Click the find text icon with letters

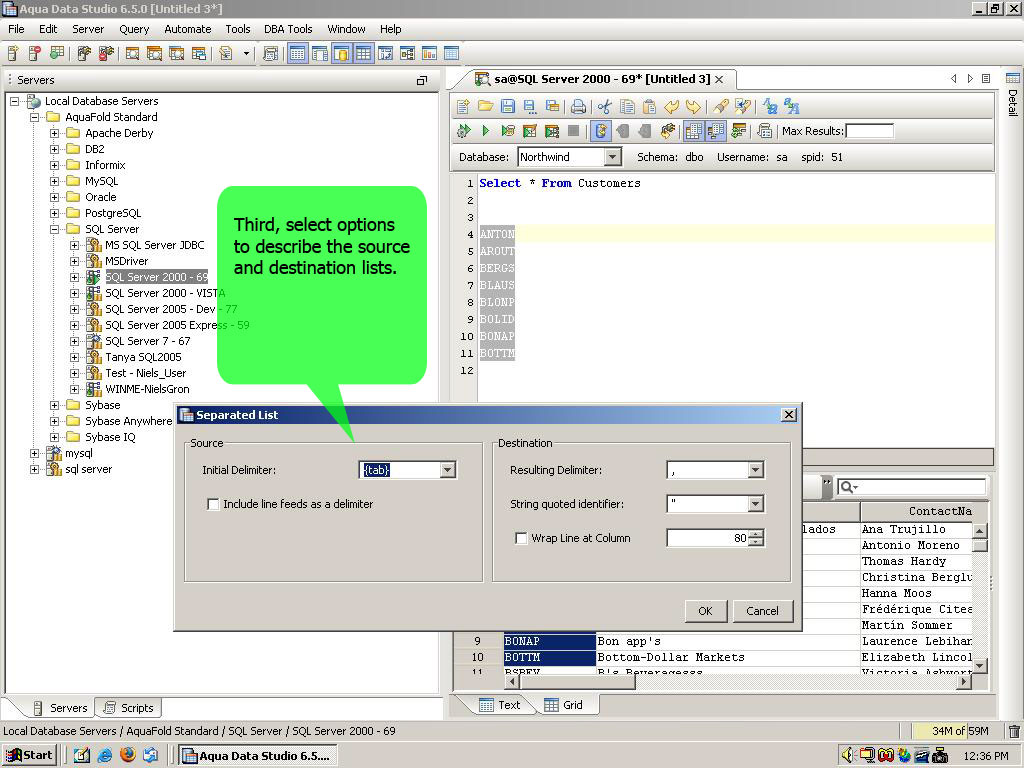(770, 106)
